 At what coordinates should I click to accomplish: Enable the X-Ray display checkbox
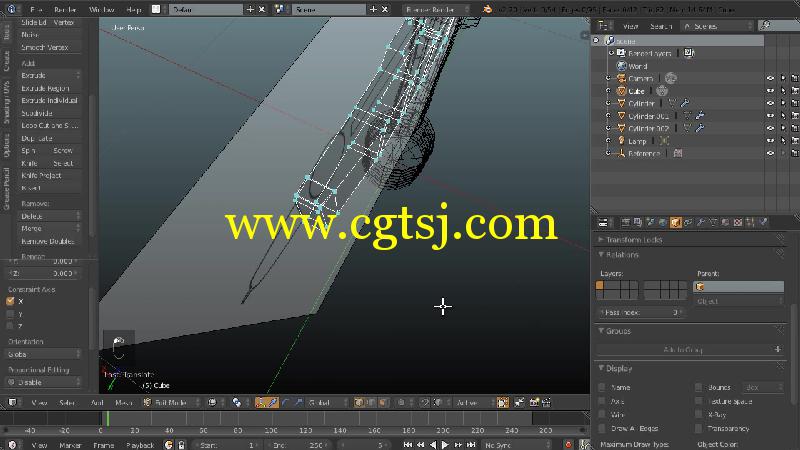(x=698, y=415)
